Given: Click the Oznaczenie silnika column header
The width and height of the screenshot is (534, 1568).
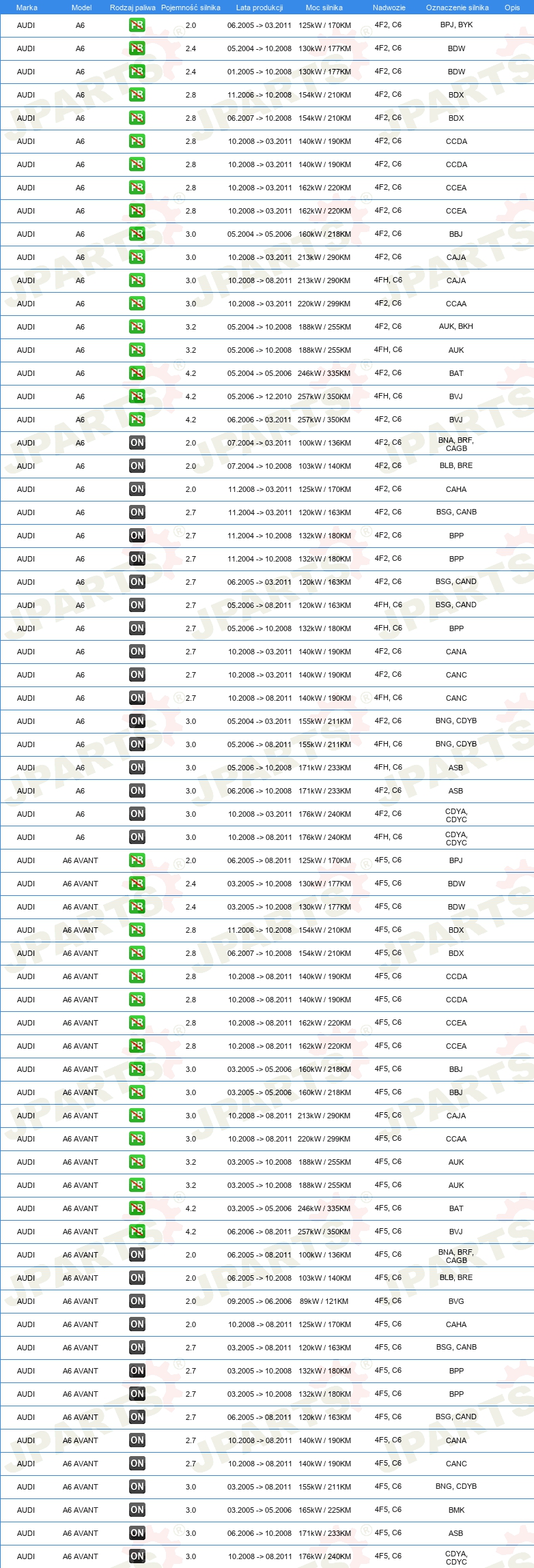Looking at the screenshot, I should pos(457,8).
